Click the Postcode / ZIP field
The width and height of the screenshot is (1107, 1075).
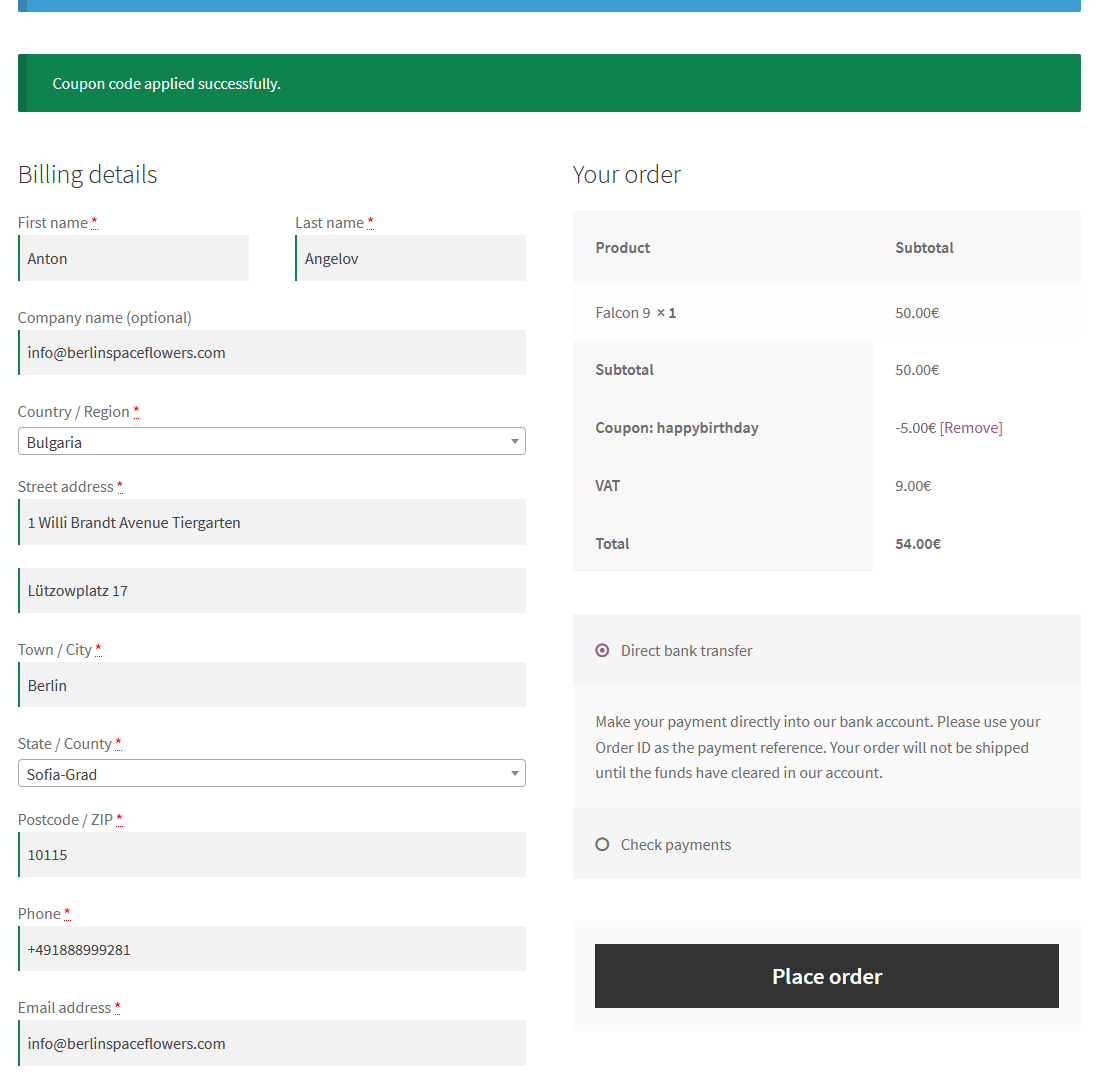pyautogui.click(x=271, y=854)
